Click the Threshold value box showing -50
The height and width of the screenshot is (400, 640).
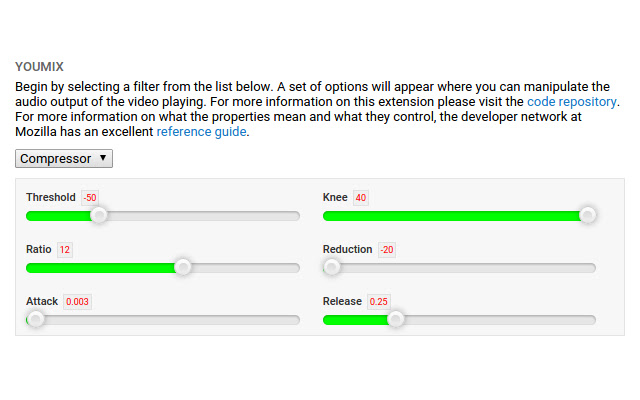pos(90,198)
